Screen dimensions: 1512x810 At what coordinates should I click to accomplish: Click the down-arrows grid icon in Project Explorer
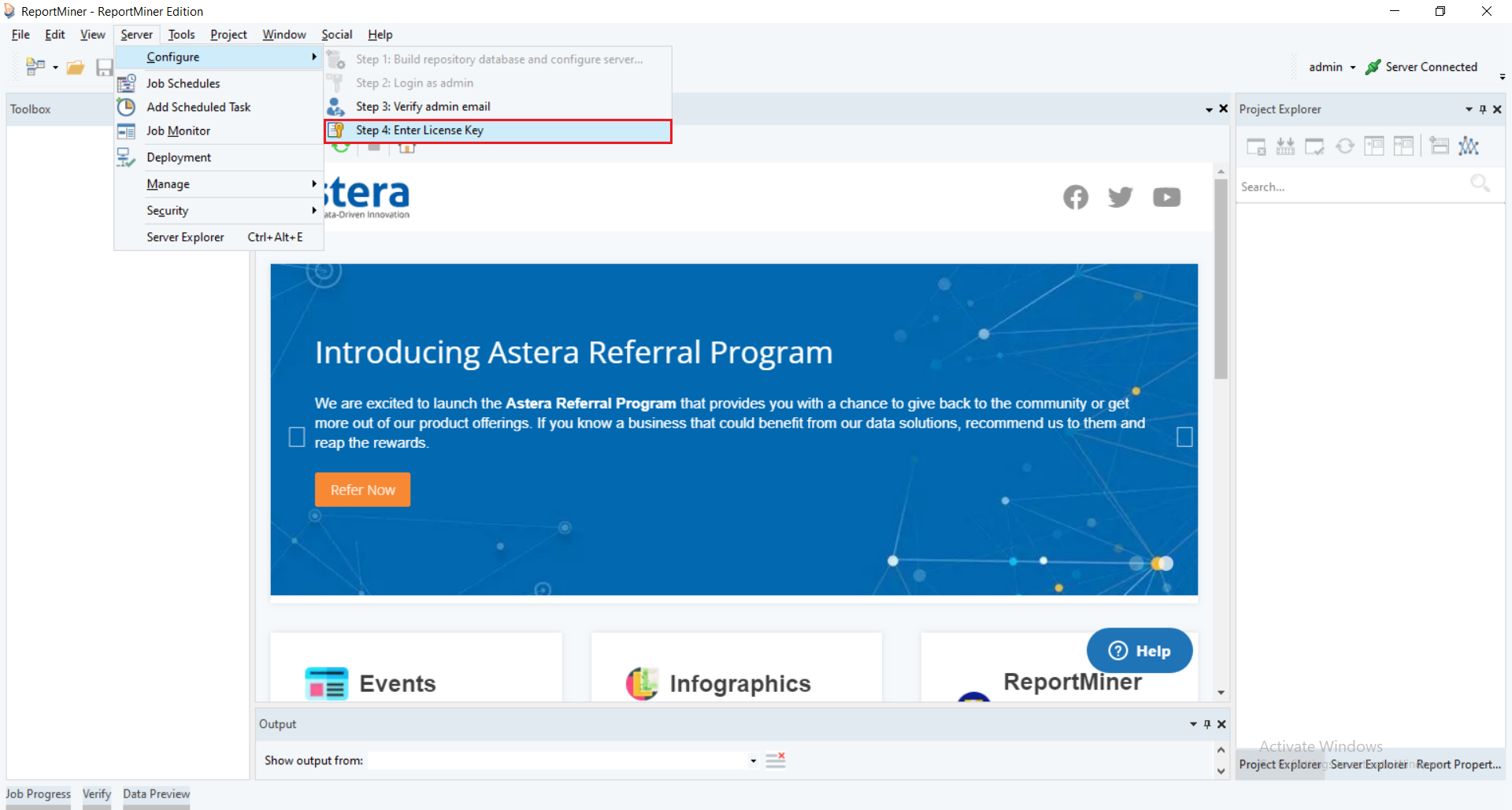coord(1285,146)
